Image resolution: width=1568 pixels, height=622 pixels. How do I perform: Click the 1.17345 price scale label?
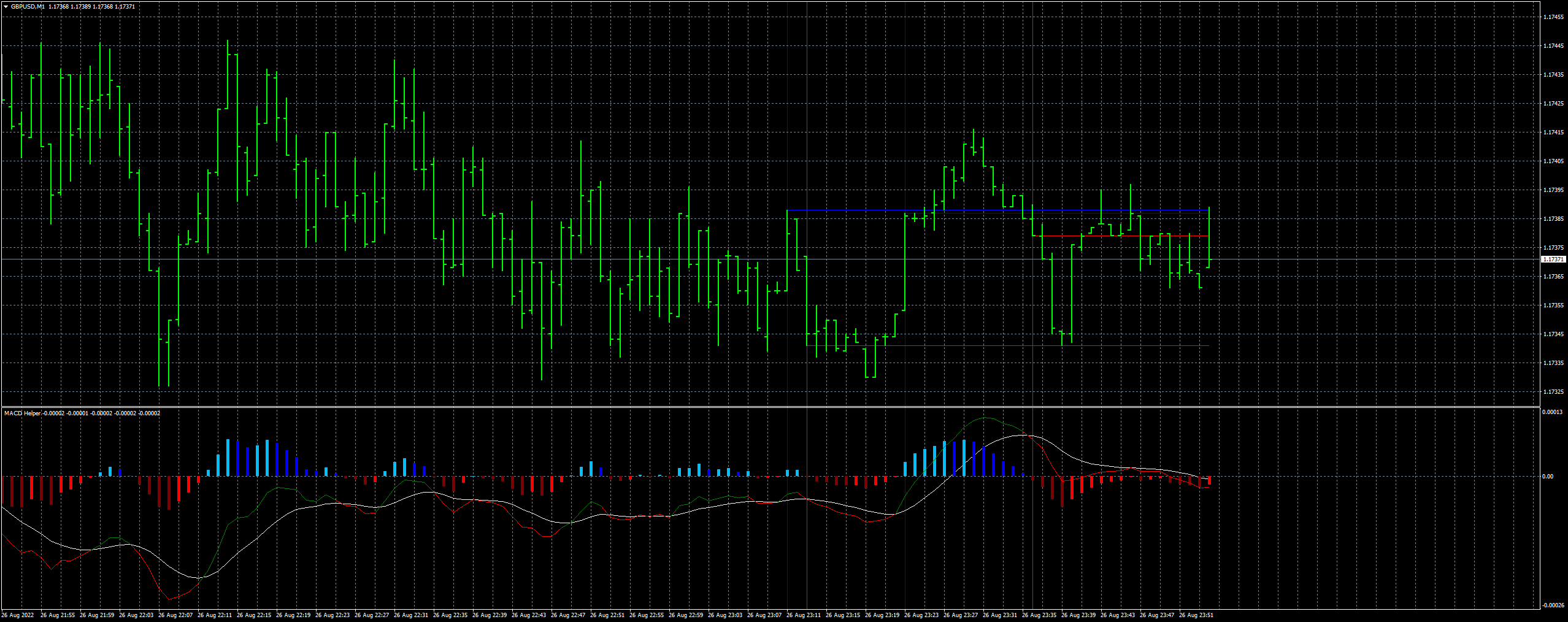tap(1554, 334)
